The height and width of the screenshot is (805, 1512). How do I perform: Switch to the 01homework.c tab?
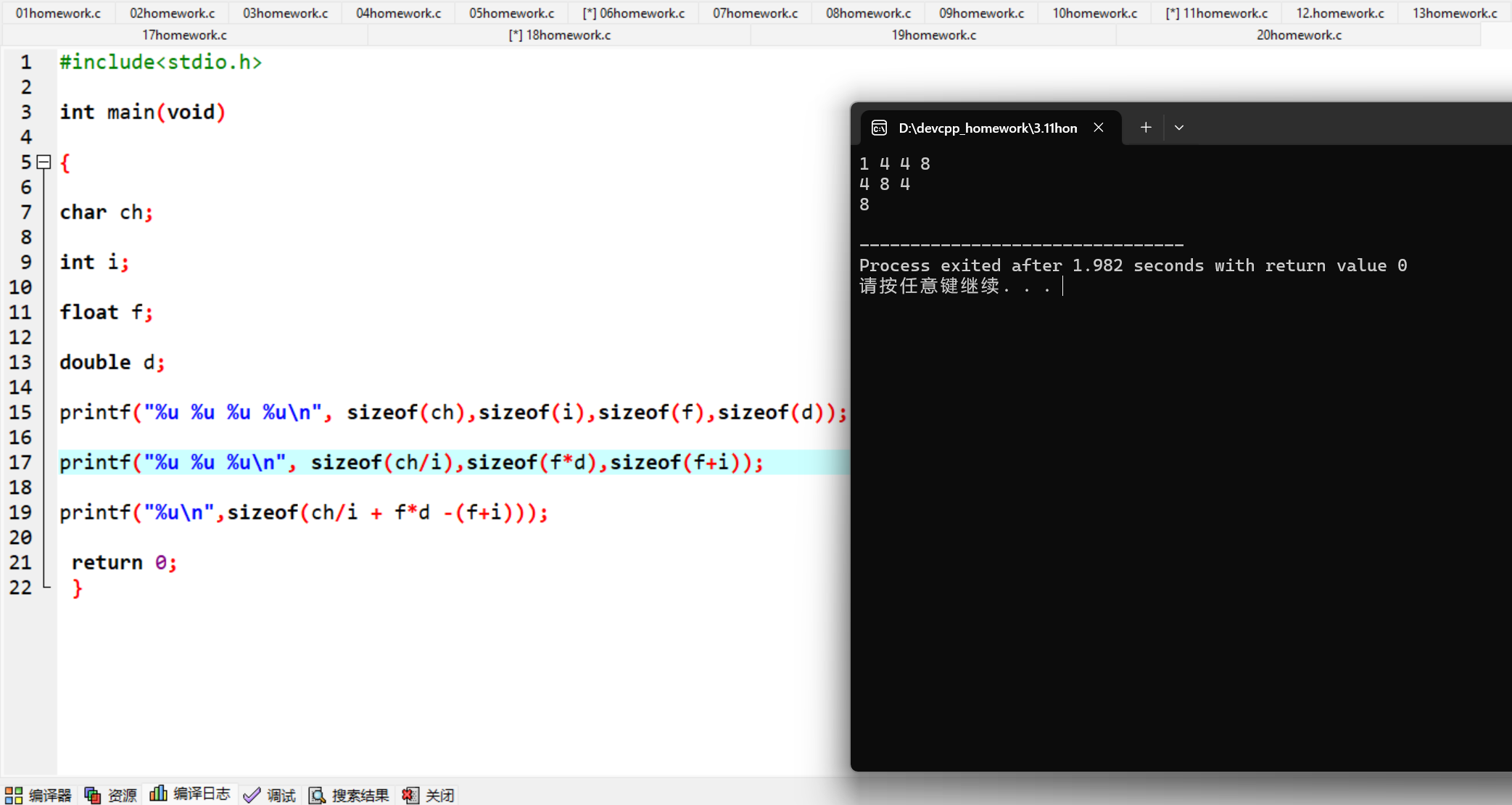58,13
